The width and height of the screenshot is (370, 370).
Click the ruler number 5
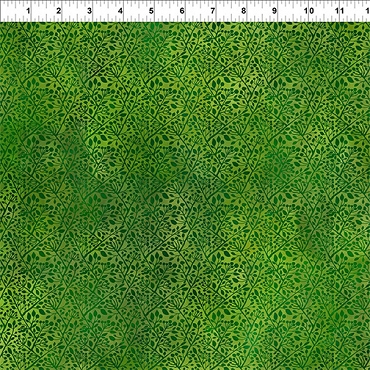click(151, 11)
